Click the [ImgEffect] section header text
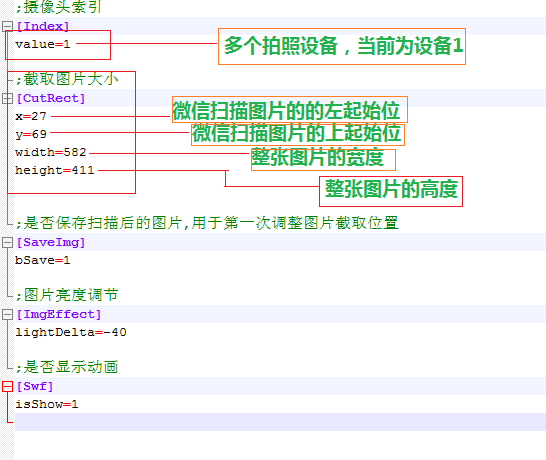The image size is (546, 460). (59, 314)
